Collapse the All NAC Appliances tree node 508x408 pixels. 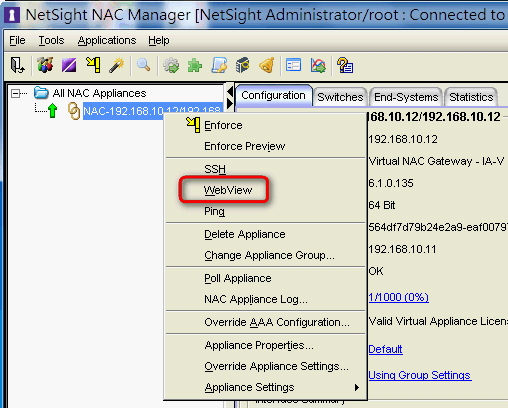(x=15, y=93)
